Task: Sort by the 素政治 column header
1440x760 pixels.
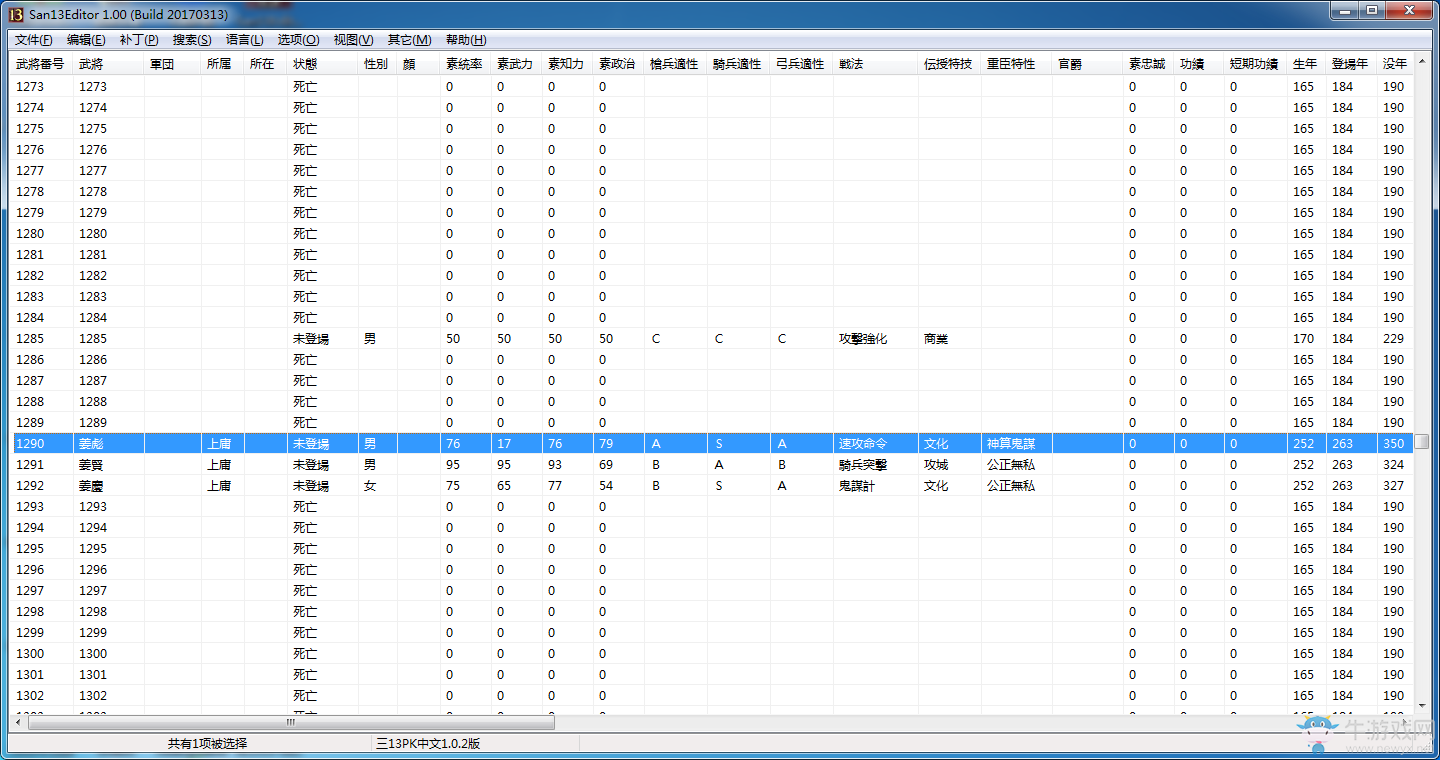Action: click(618, 64)
